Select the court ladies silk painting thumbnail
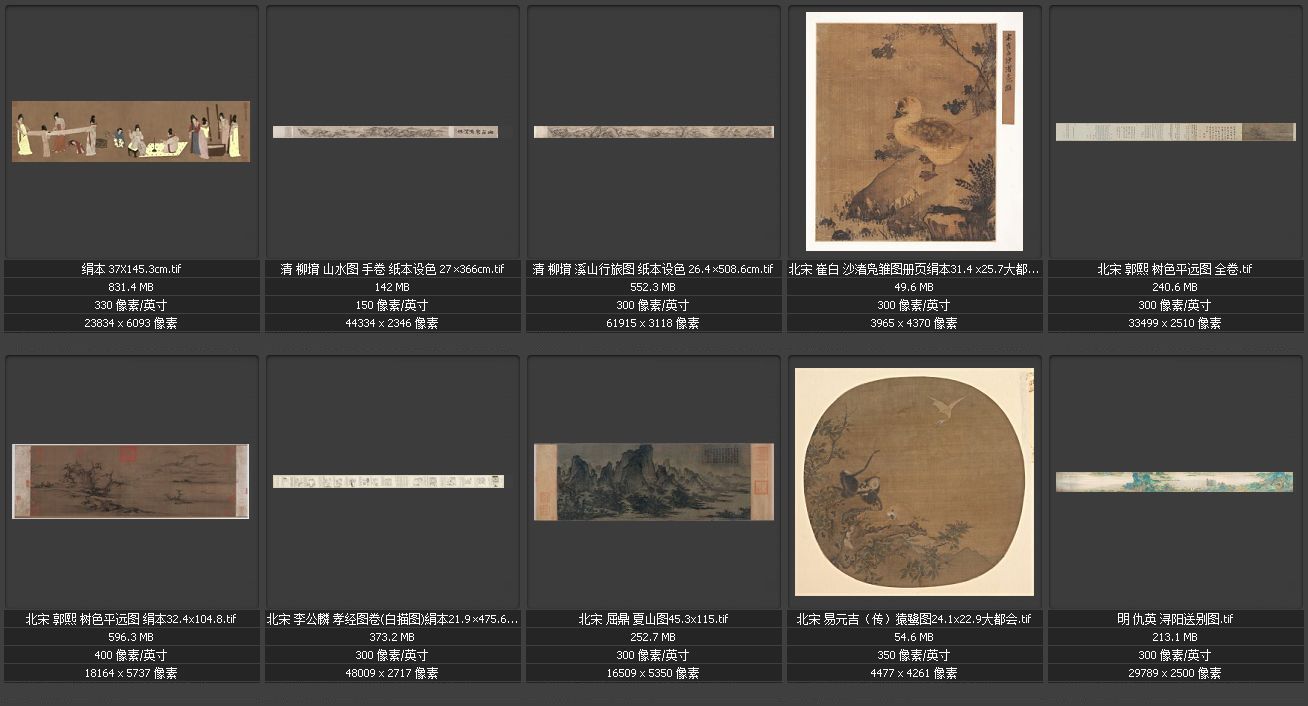The image size is (1308, 706). pos(131,131)
